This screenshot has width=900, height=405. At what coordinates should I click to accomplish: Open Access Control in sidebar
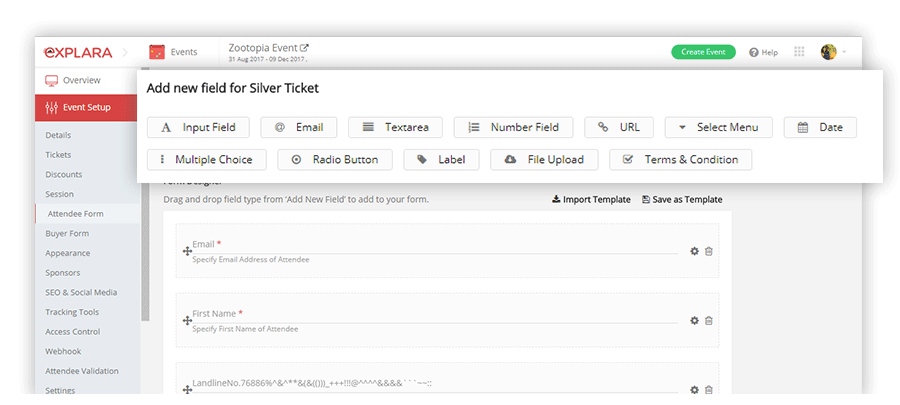pos(73,332)
